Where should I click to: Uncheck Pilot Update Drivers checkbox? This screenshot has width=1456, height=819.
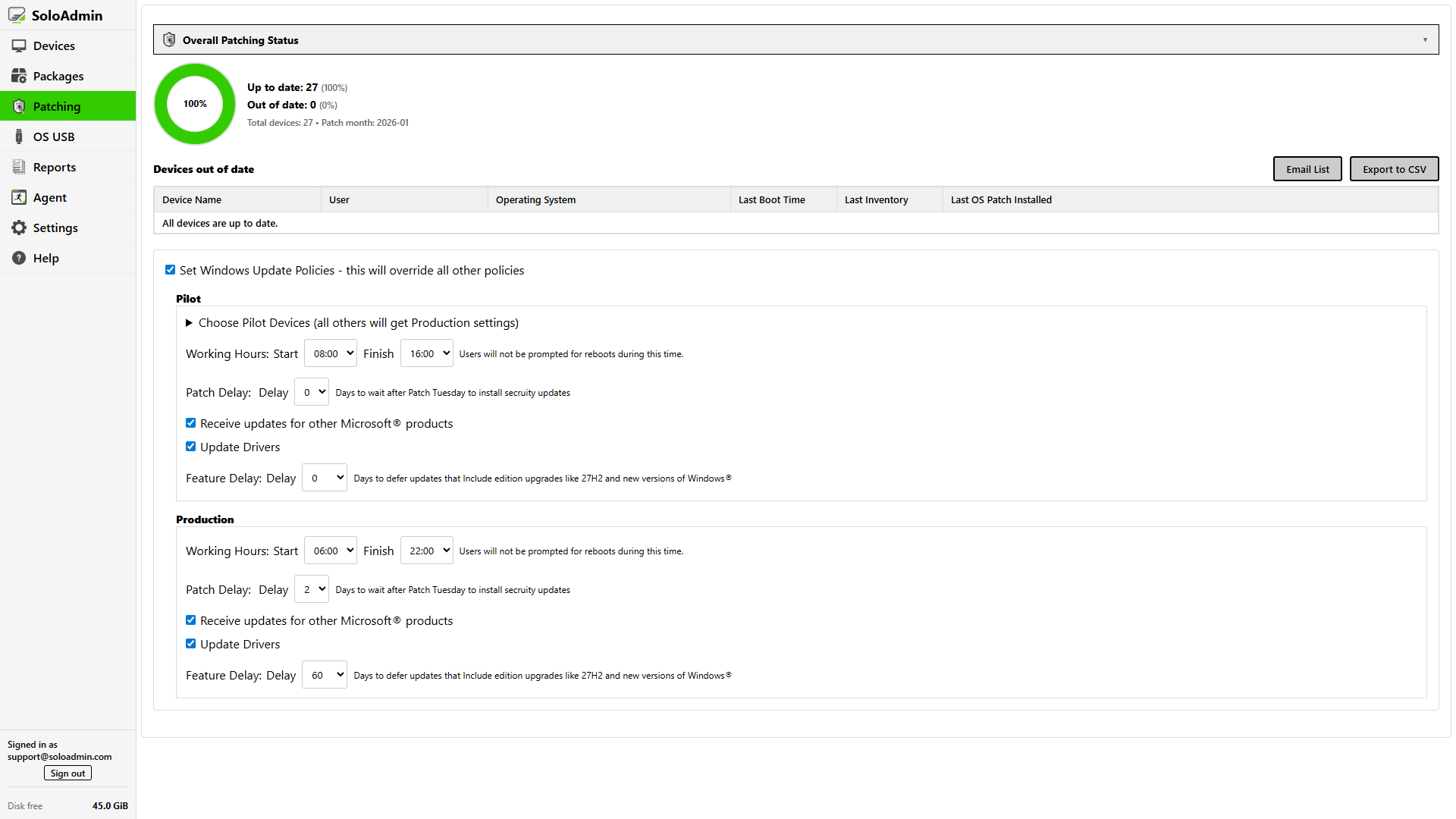(190, 447)
